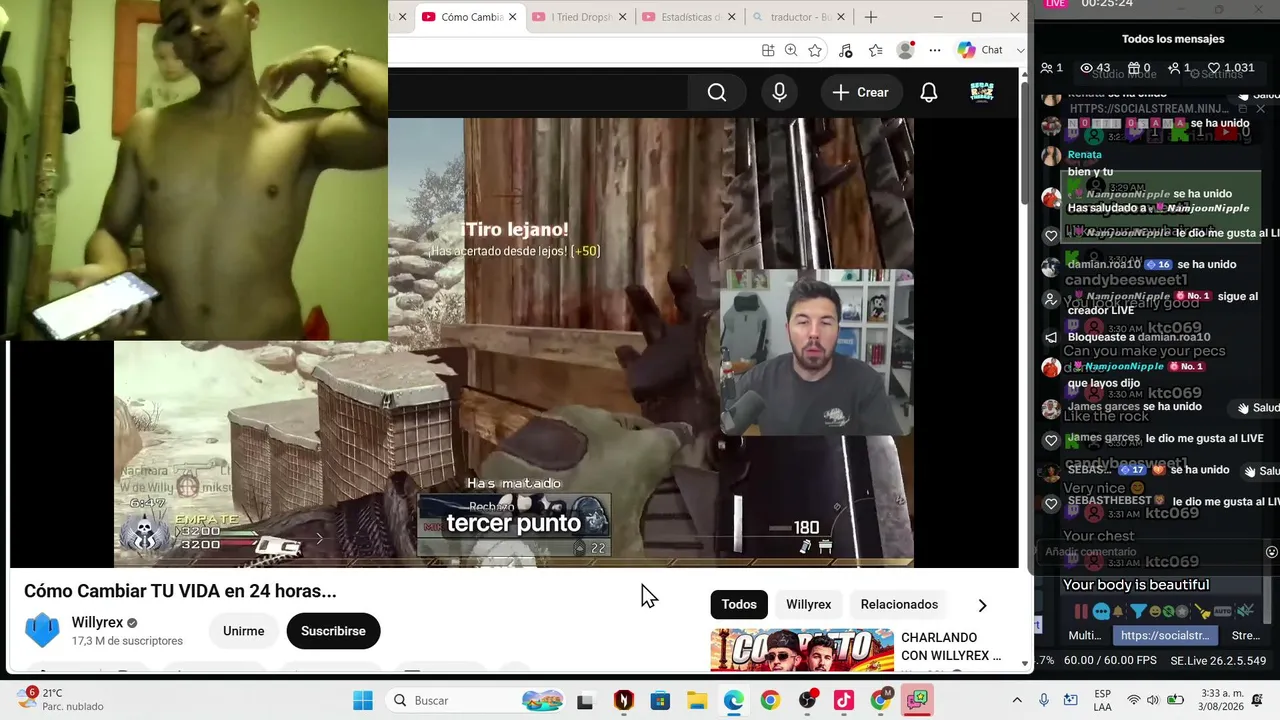Open the Willyrex channel name link

96,622
